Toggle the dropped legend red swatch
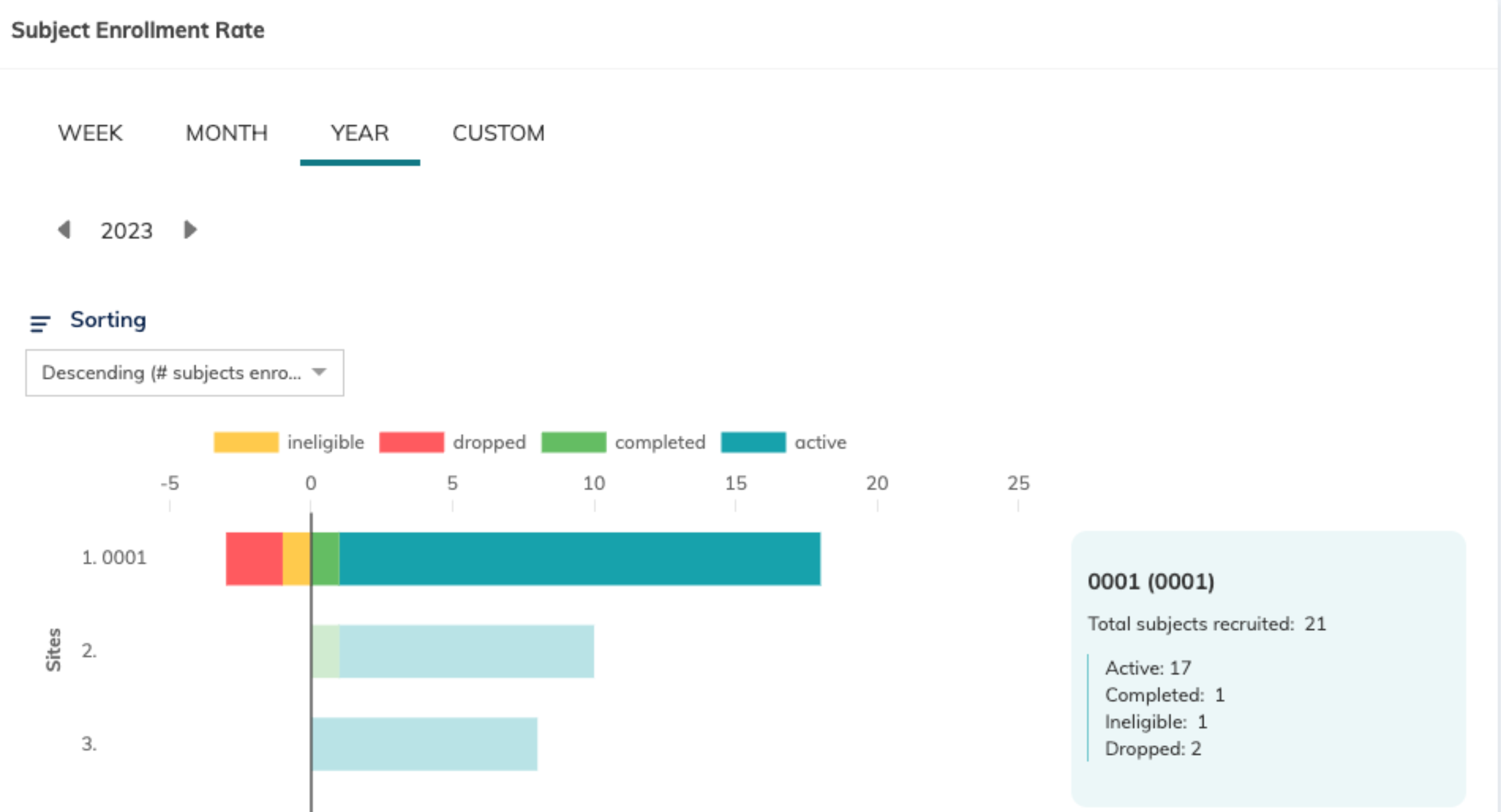 click(x=411, y=442)
